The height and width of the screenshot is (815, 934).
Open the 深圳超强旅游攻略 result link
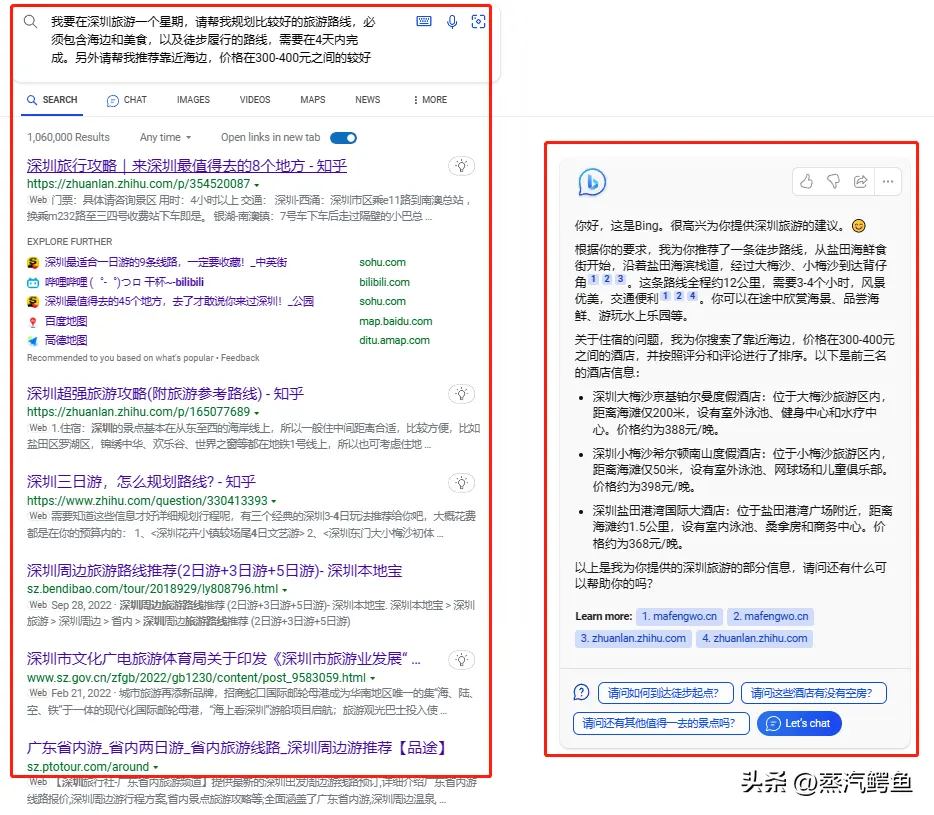(166, 393)
